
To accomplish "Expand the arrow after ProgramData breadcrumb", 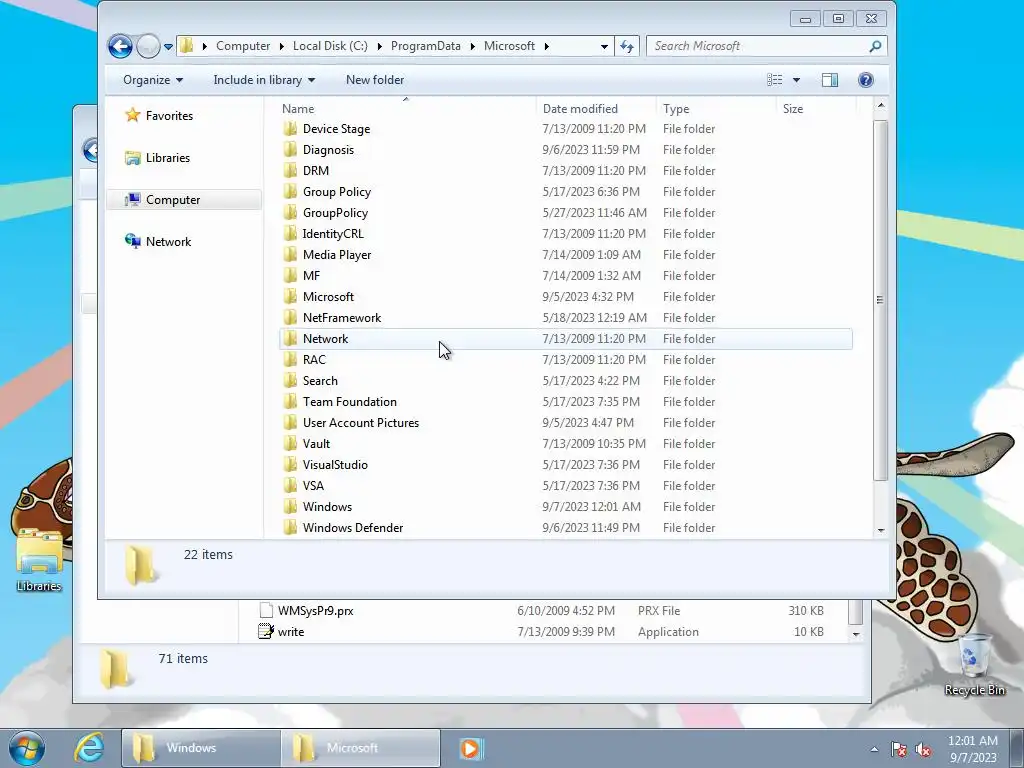I will (x=472, y=46).
